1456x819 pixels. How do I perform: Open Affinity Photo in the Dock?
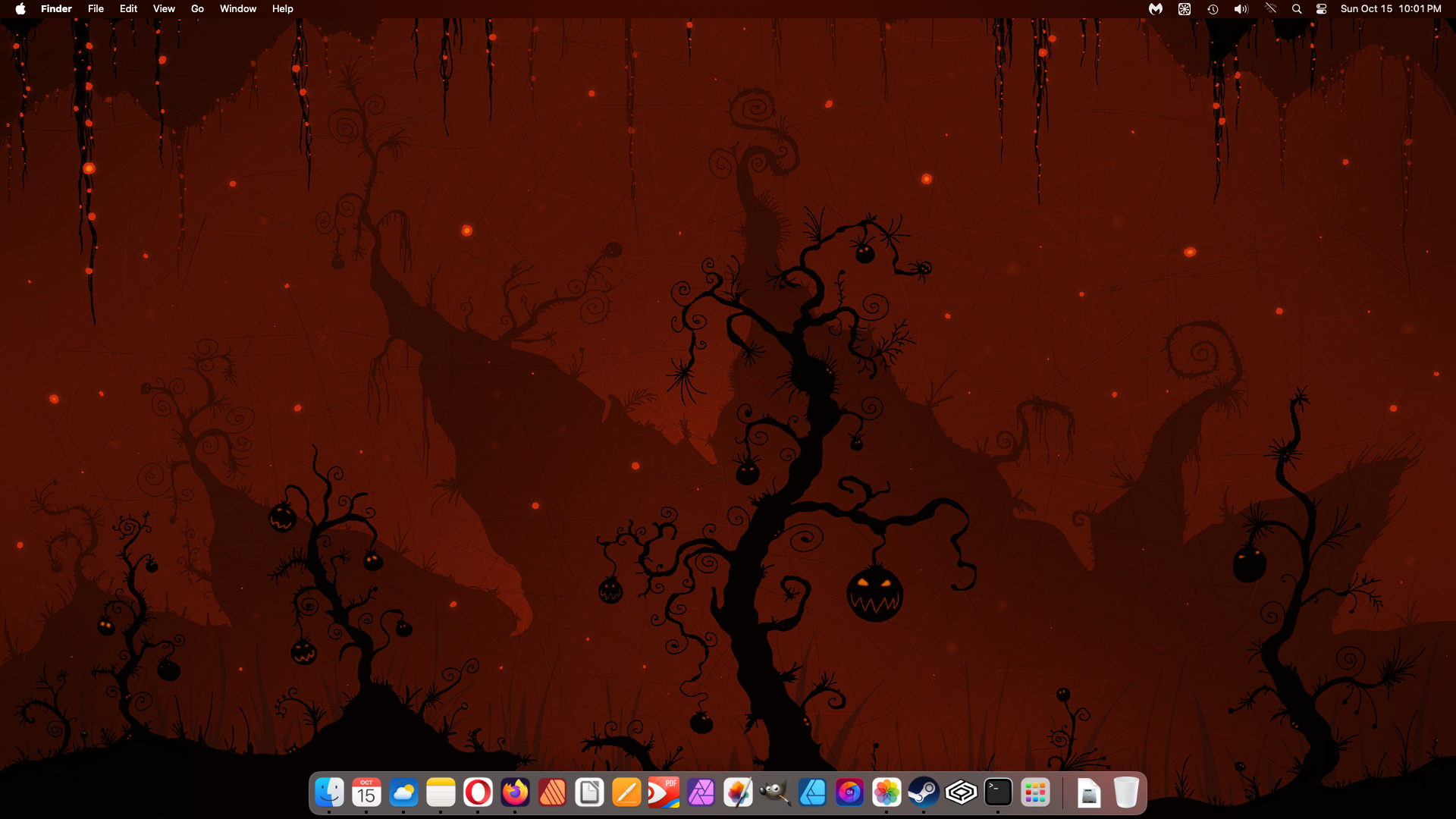(x=701, y=793)
